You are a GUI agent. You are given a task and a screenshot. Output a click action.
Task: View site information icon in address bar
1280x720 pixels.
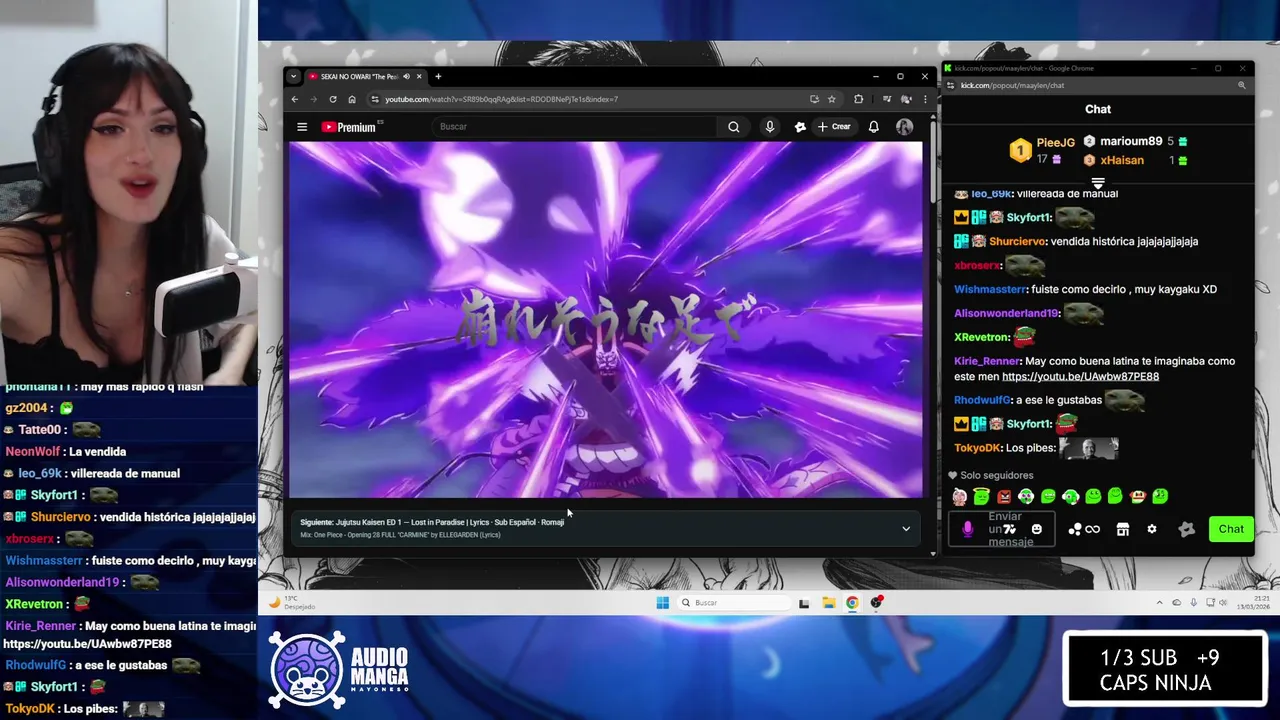point(375,99)
